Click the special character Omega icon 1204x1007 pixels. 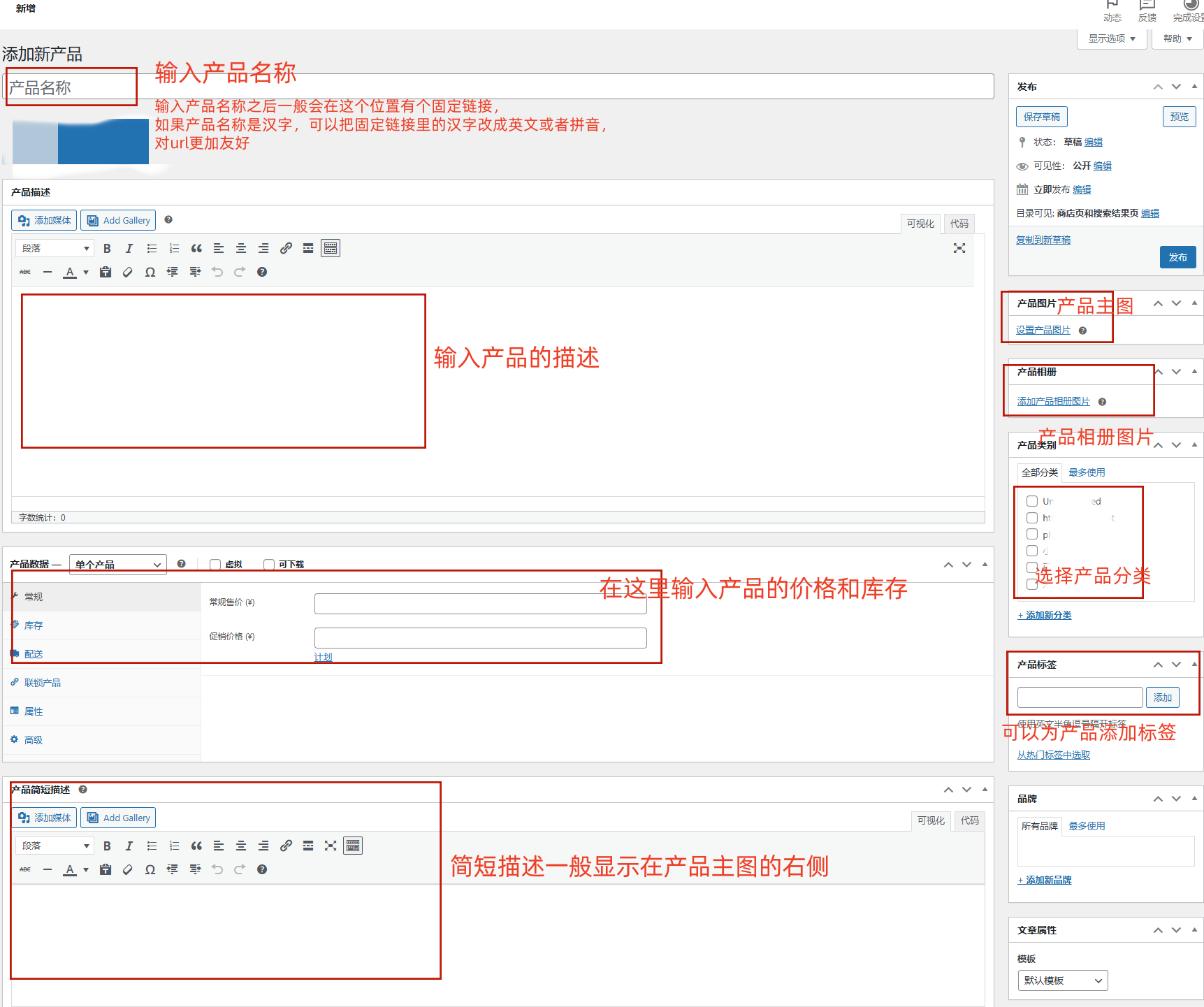click(x=150, y=273)
